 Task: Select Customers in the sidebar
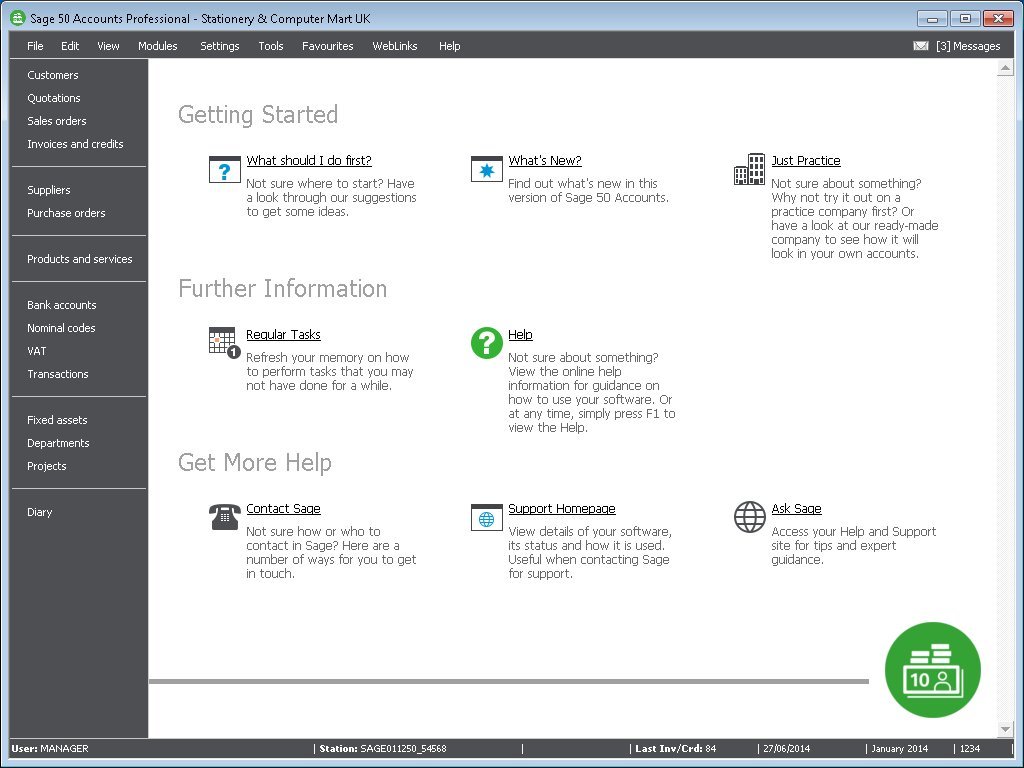(x=53, y=75)
